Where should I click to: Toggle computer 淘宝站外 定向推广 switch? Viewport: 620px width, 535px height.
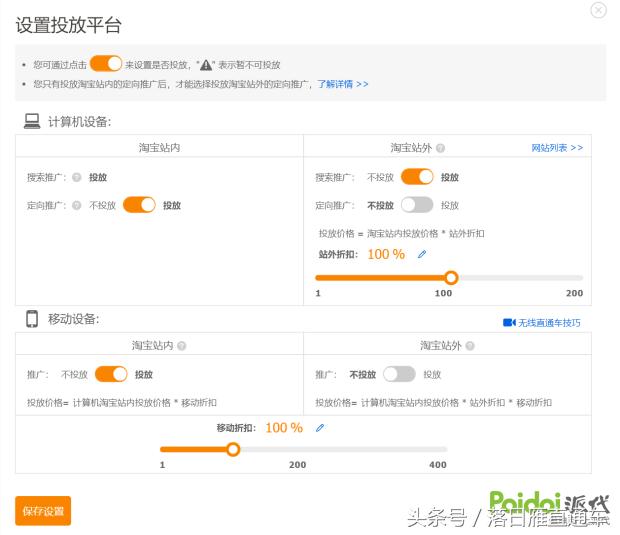(417, 205)
